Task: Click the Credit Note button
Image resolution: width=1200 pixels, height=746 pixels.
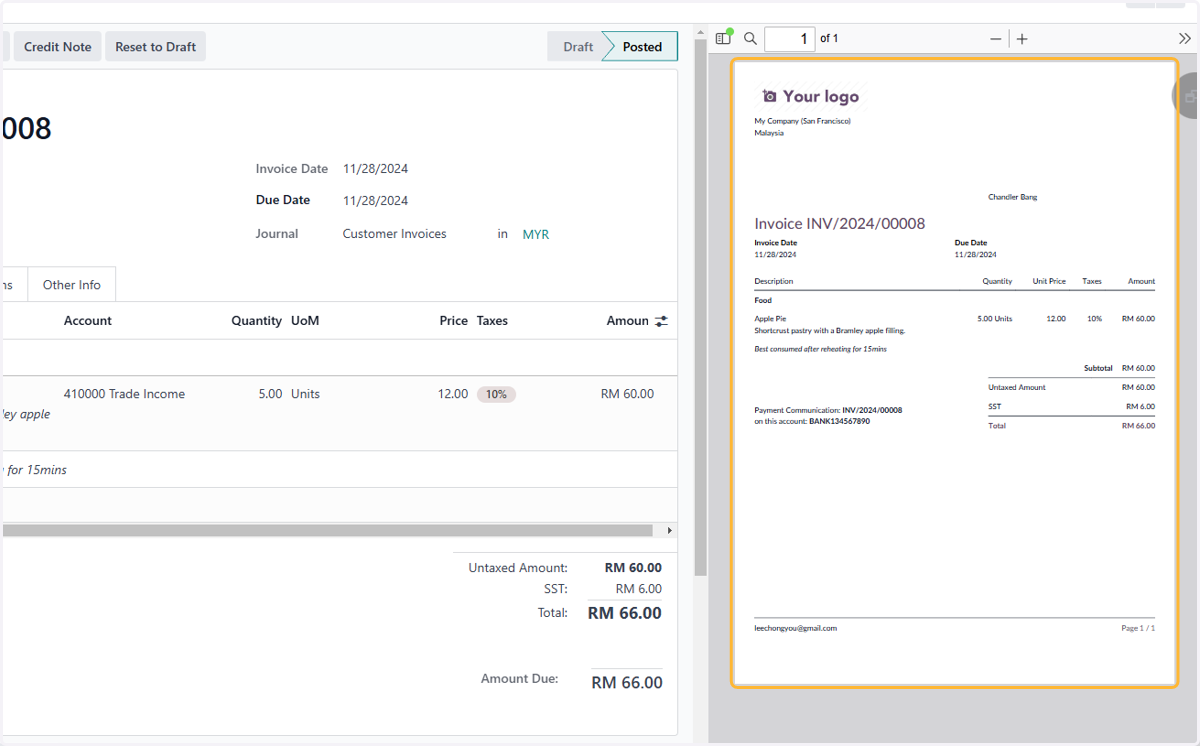Action: click(58, 47)
